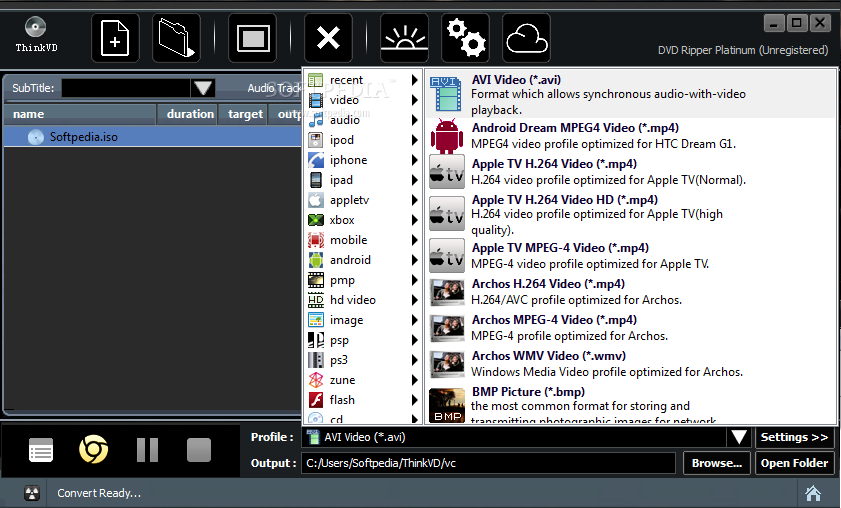Click the Output path field
Viewport: 841px width, 508px height.
pos(488,463)
